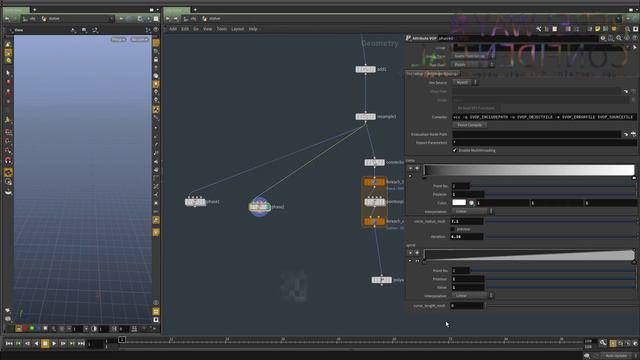
Task: Click the Evaluation Node Path input field
Action: [x=536, y=134]
